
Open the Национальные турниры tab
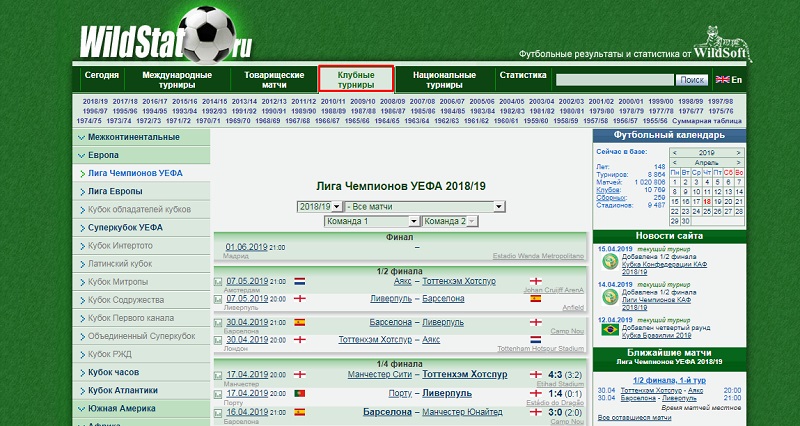pos(444,80)
